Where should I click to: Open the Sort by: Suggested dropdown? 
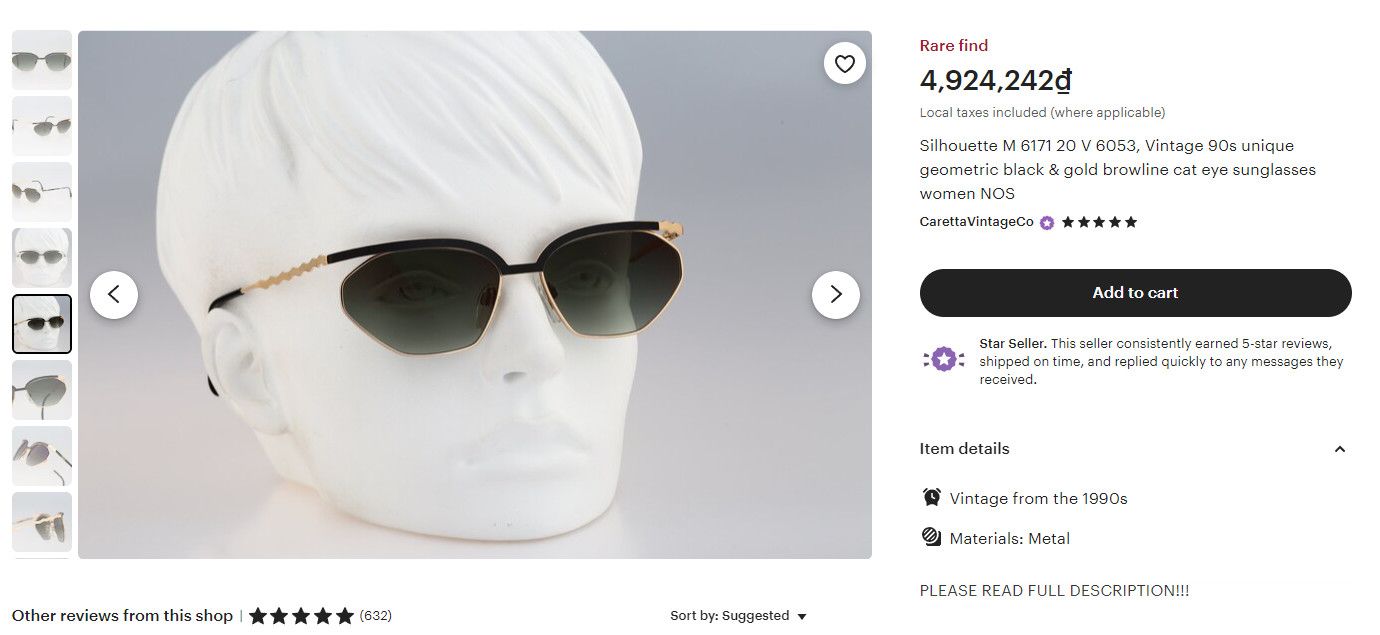tap(738, 616)
